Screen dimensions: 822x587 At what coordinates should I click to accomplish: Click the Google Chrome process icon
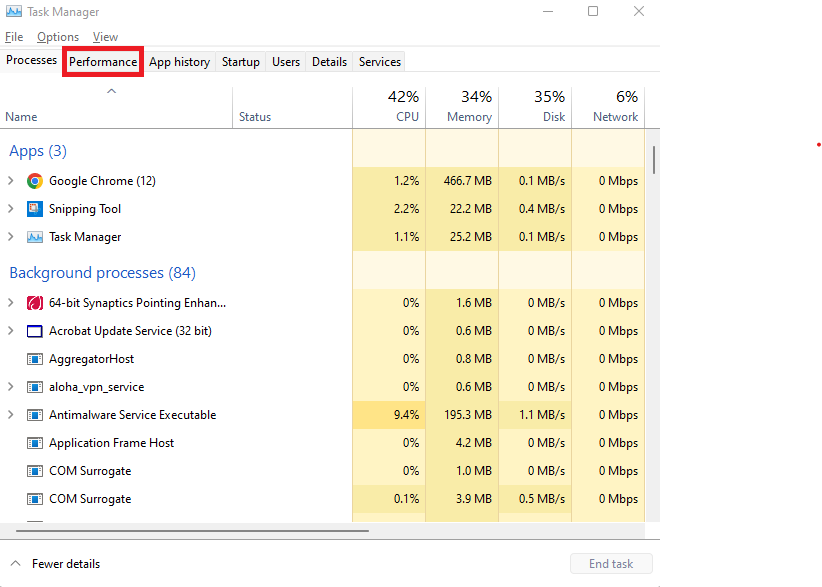pos(35,181)
